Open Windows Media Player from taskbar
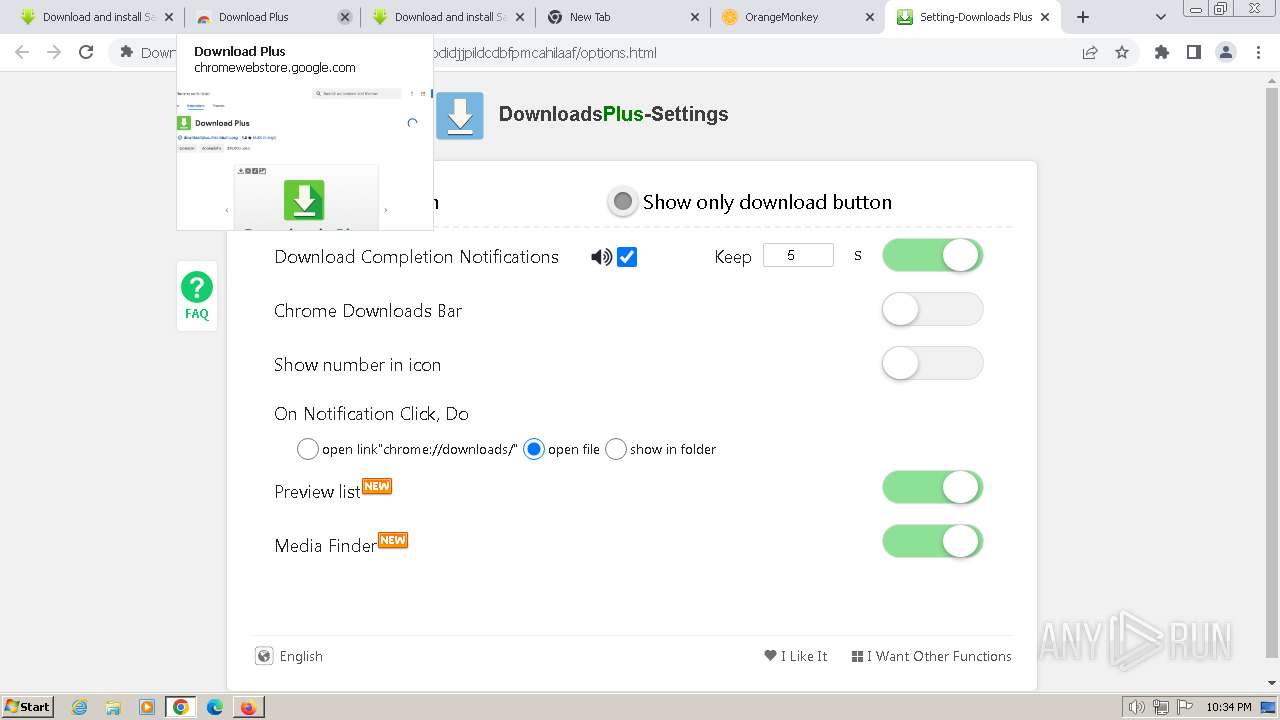The image size is (1280, 720). coord(147,707)
